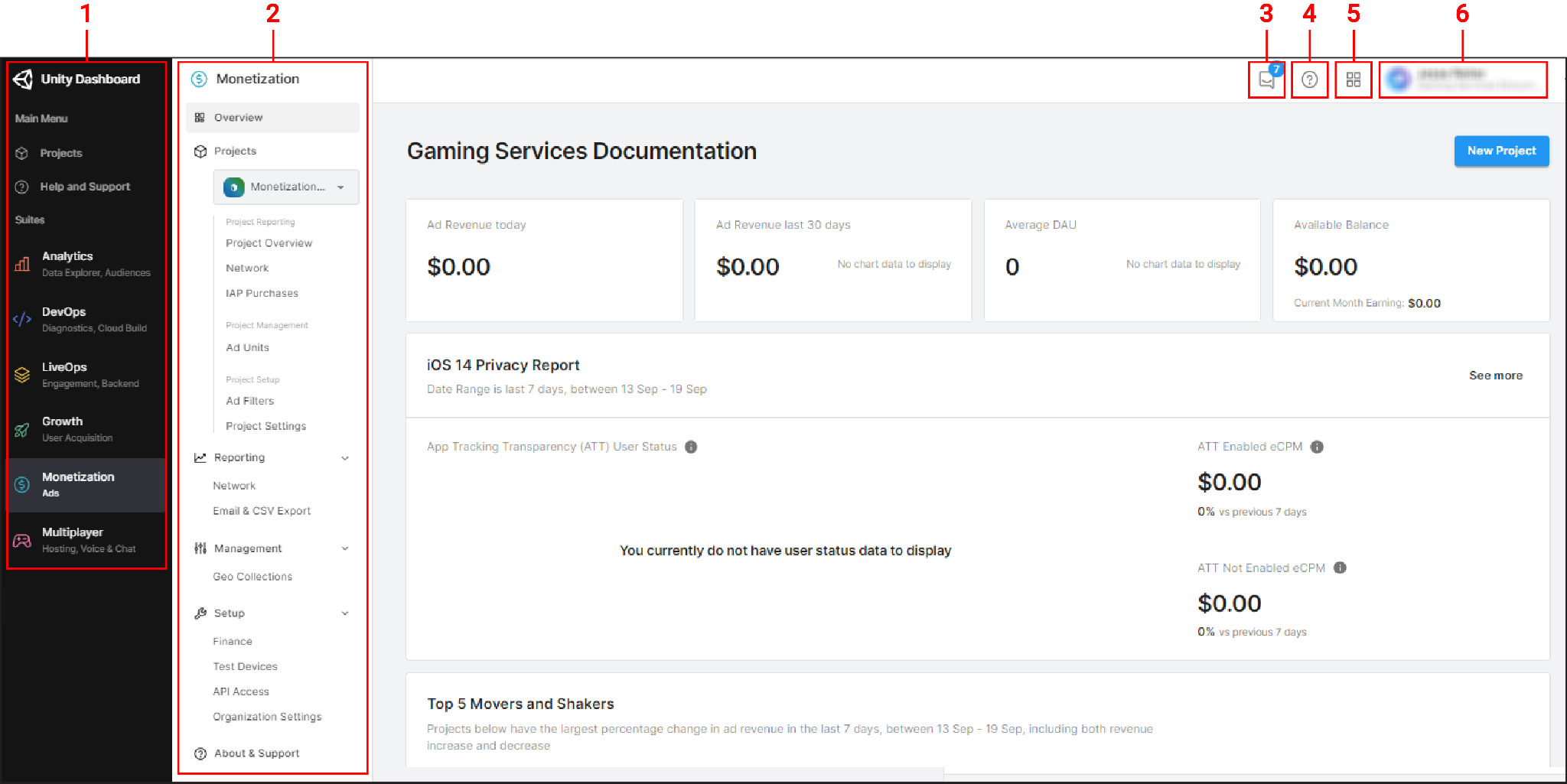Open See more on the iOS 14 Privacy Report
This screenshot has height=784, width=1567.
[x=1494, y=376]
